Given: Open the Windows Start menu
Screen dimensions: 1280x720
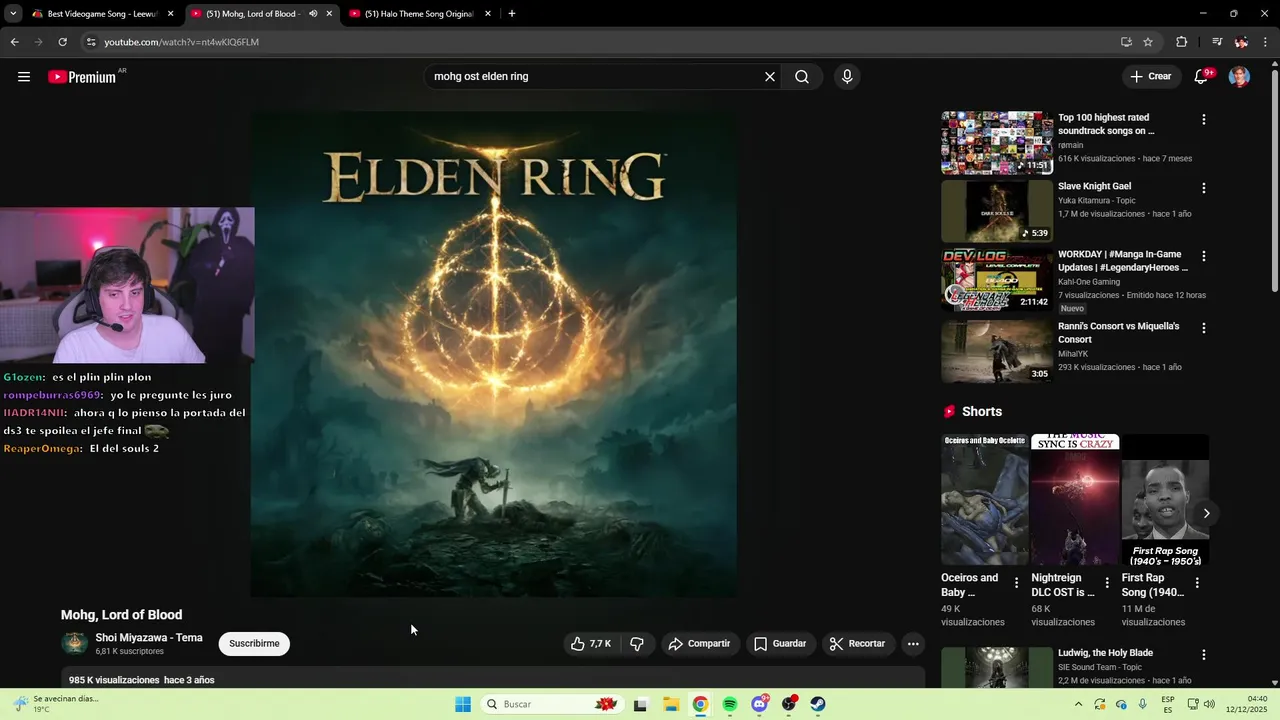Looking at the screenshot, I should [463, 704].
